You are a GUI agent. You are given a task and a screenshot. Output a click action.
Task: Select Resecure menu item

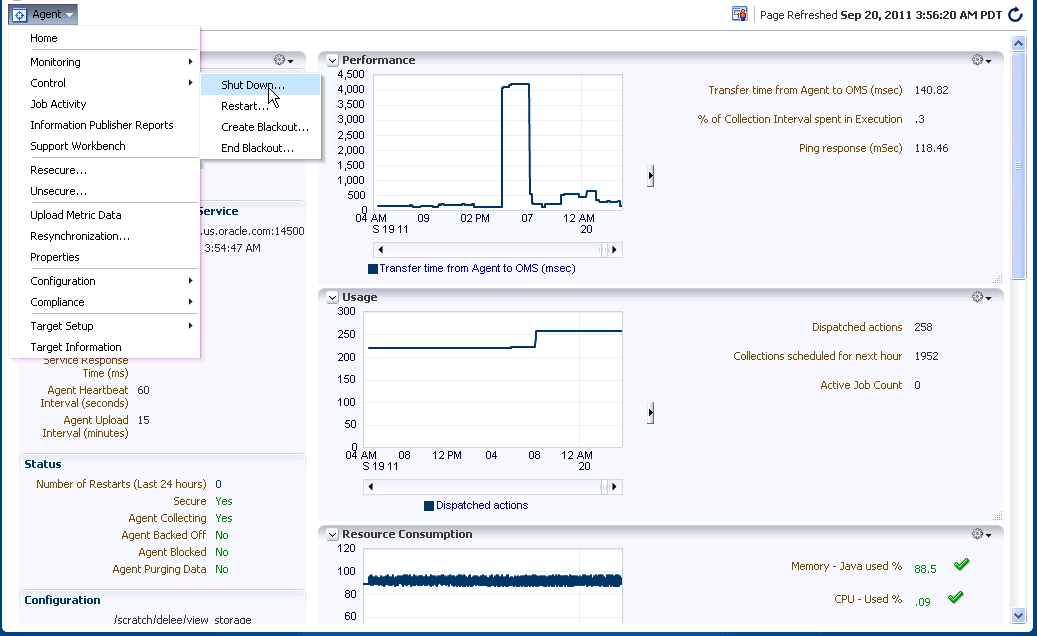(x=104, y=170)
